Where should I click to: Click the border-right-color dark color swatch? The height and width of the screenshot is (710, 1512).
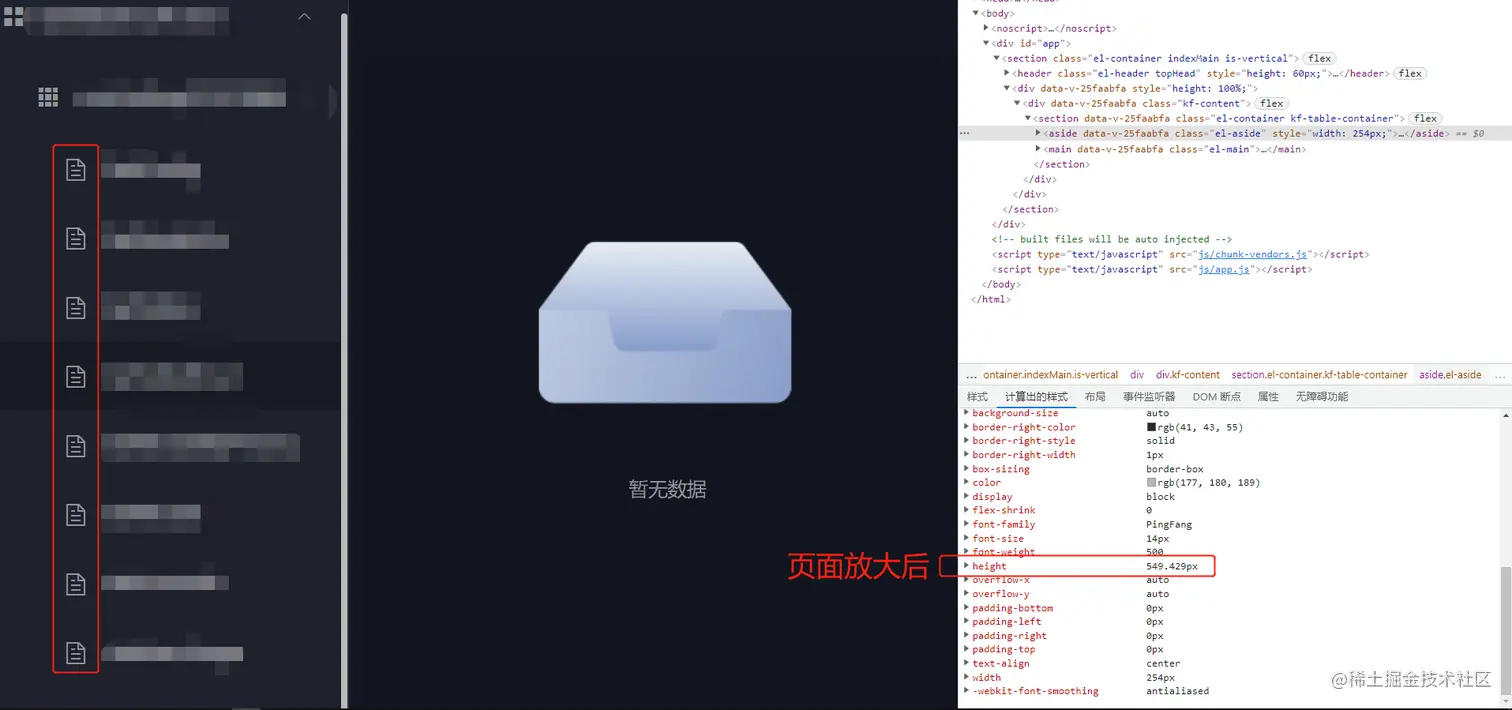[x=1151, y=427]
